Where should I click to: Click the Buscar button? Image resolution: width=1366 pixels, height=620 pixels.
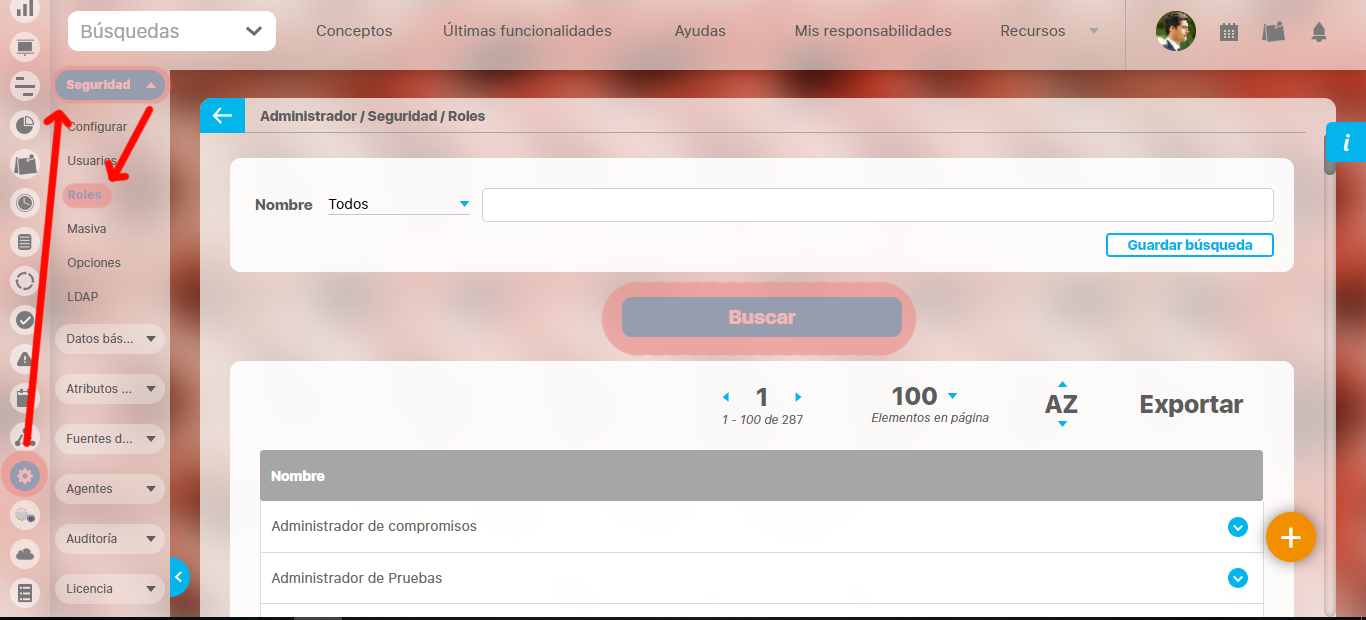tap(761, 318)
